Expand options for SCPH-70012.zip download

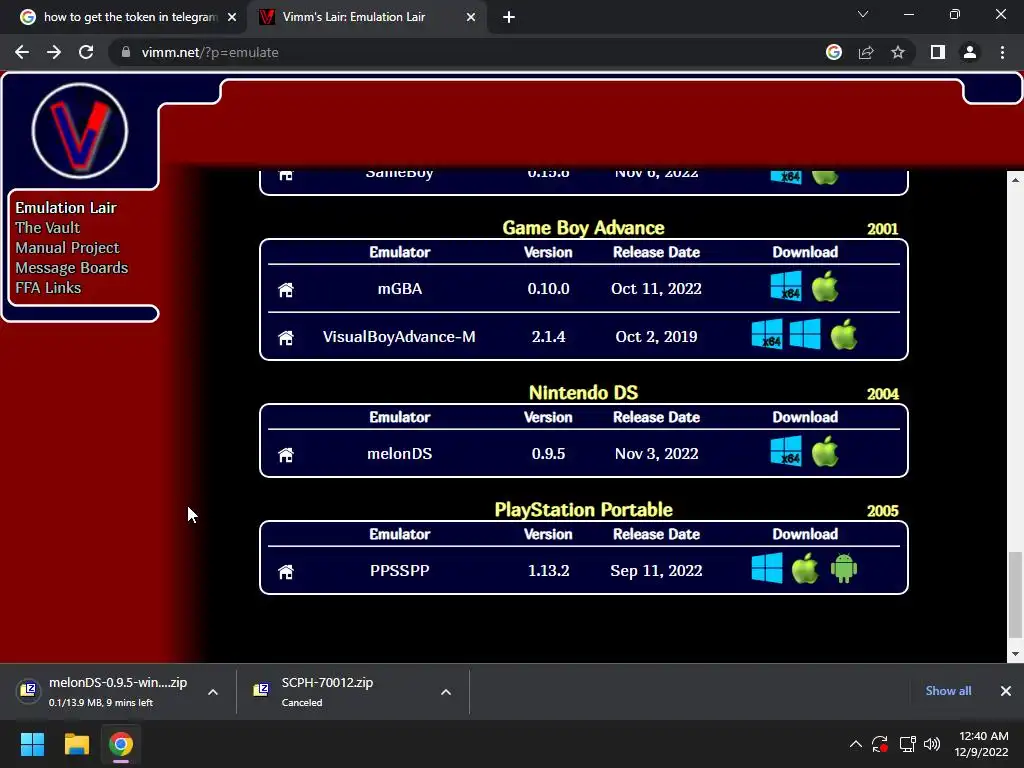[x=446, y=692]
